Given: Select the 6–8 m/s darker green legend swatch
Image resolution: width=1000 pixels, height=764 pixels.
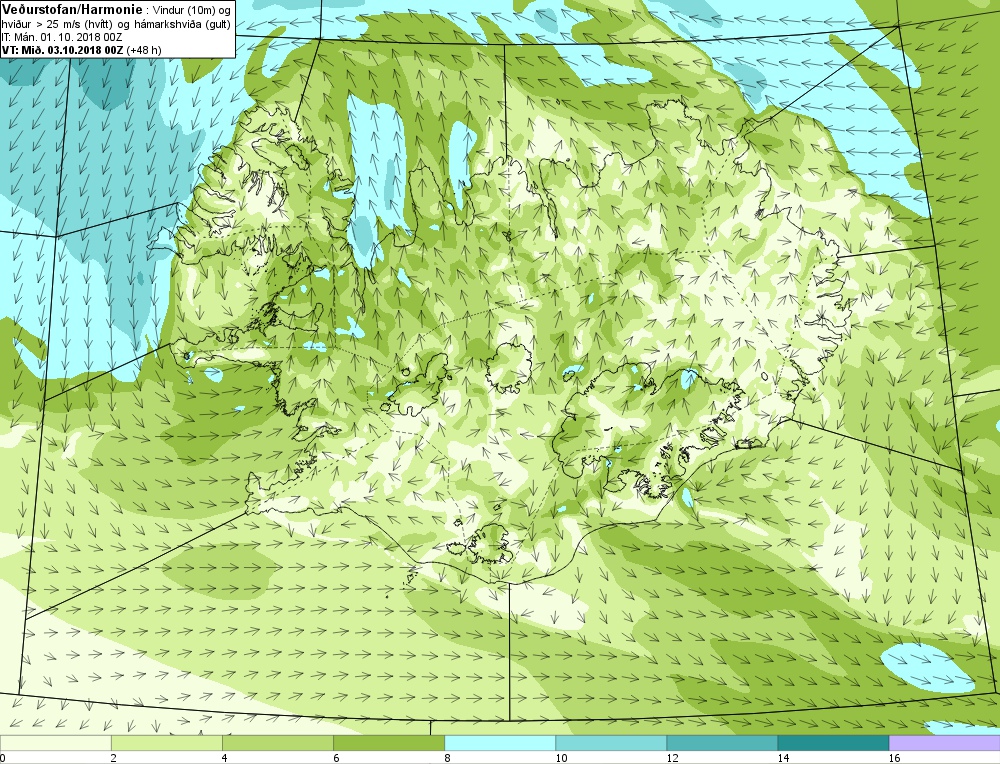Looking at the screenshot, I should pos(388,743).
